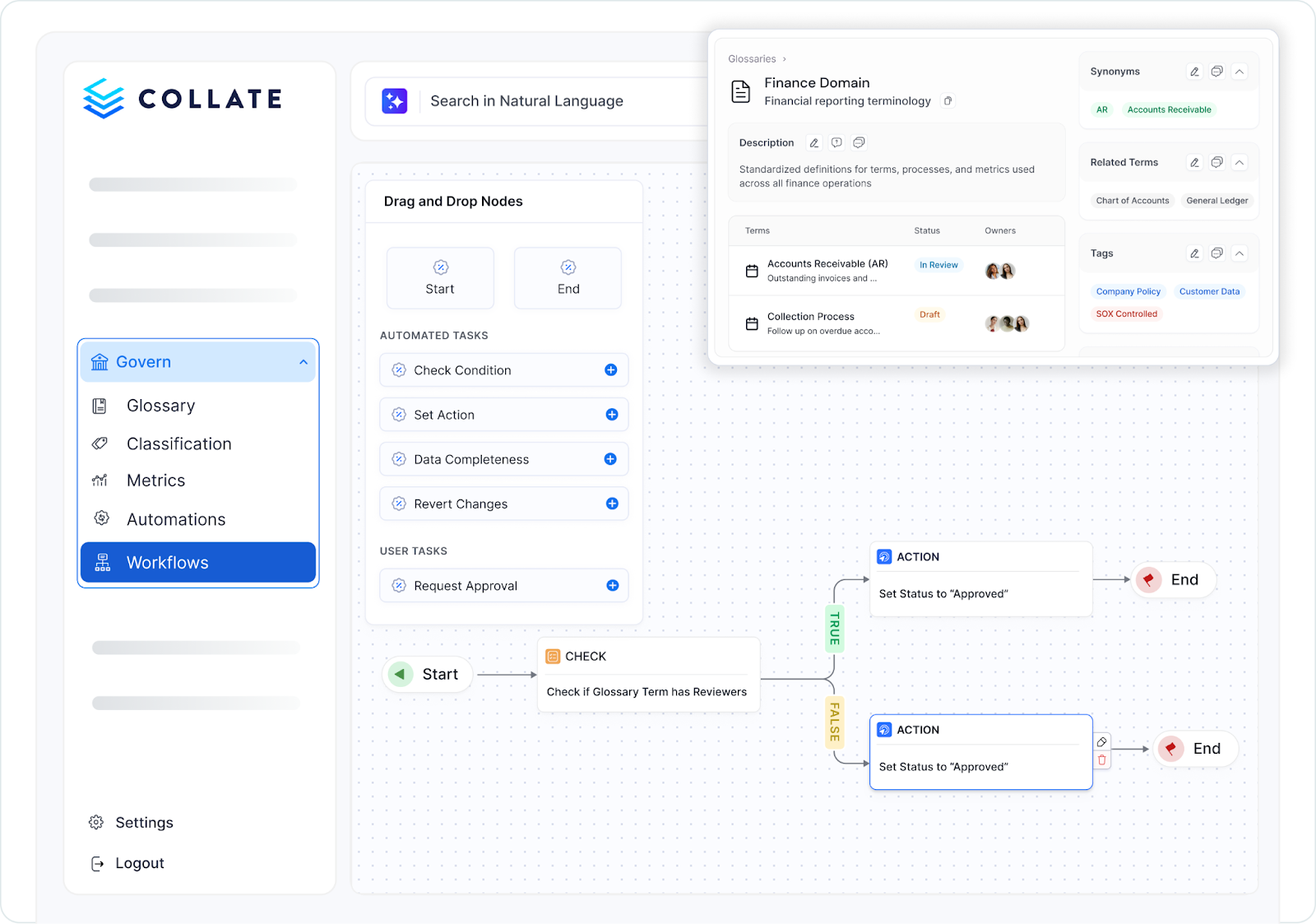This screenshot has height=924, width=1316.
Task: Open the Related Terms comments icon
Action: pos(1217,163)
